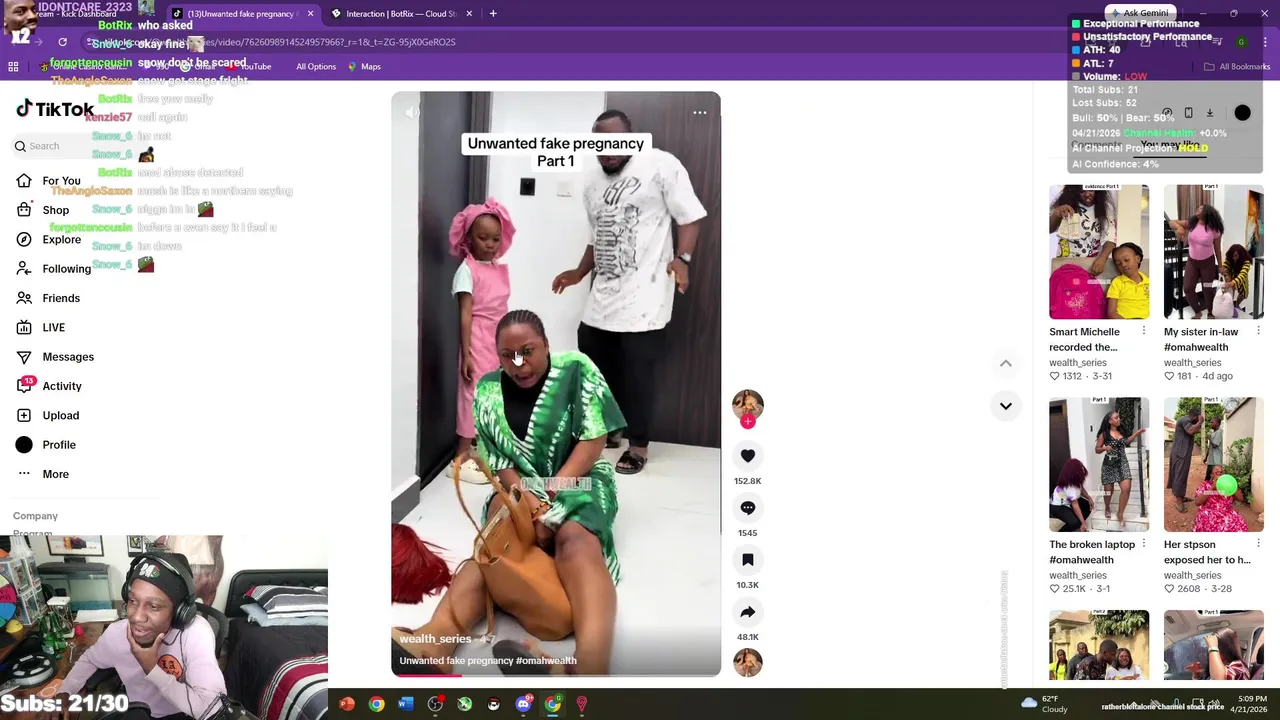The height and width of the screenshot is (720, 1280).
Task: Open the Profile page
Action: point(45,445)
